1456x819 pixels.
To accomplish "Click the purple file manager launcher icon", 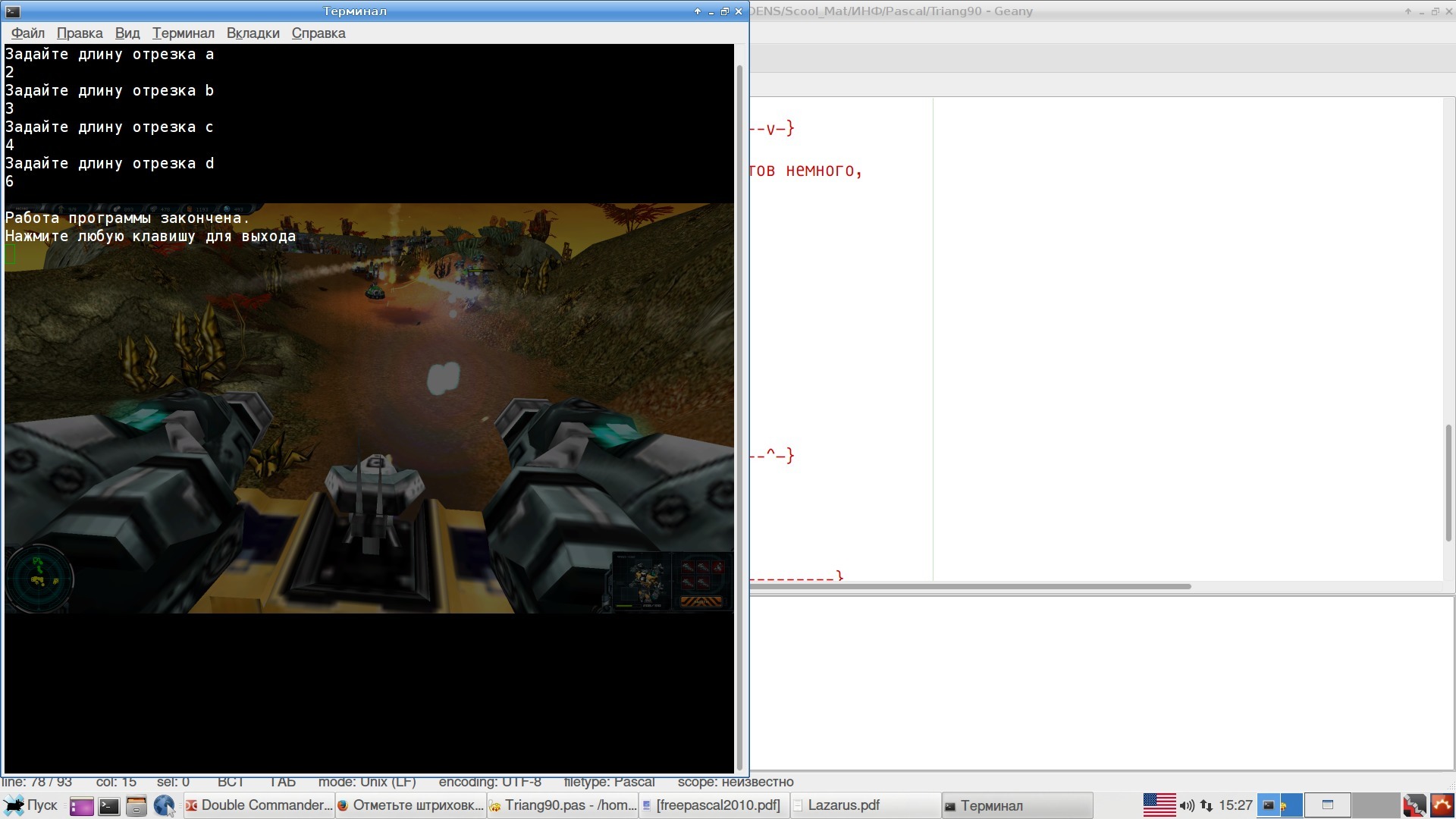I will tap(81, 806).
